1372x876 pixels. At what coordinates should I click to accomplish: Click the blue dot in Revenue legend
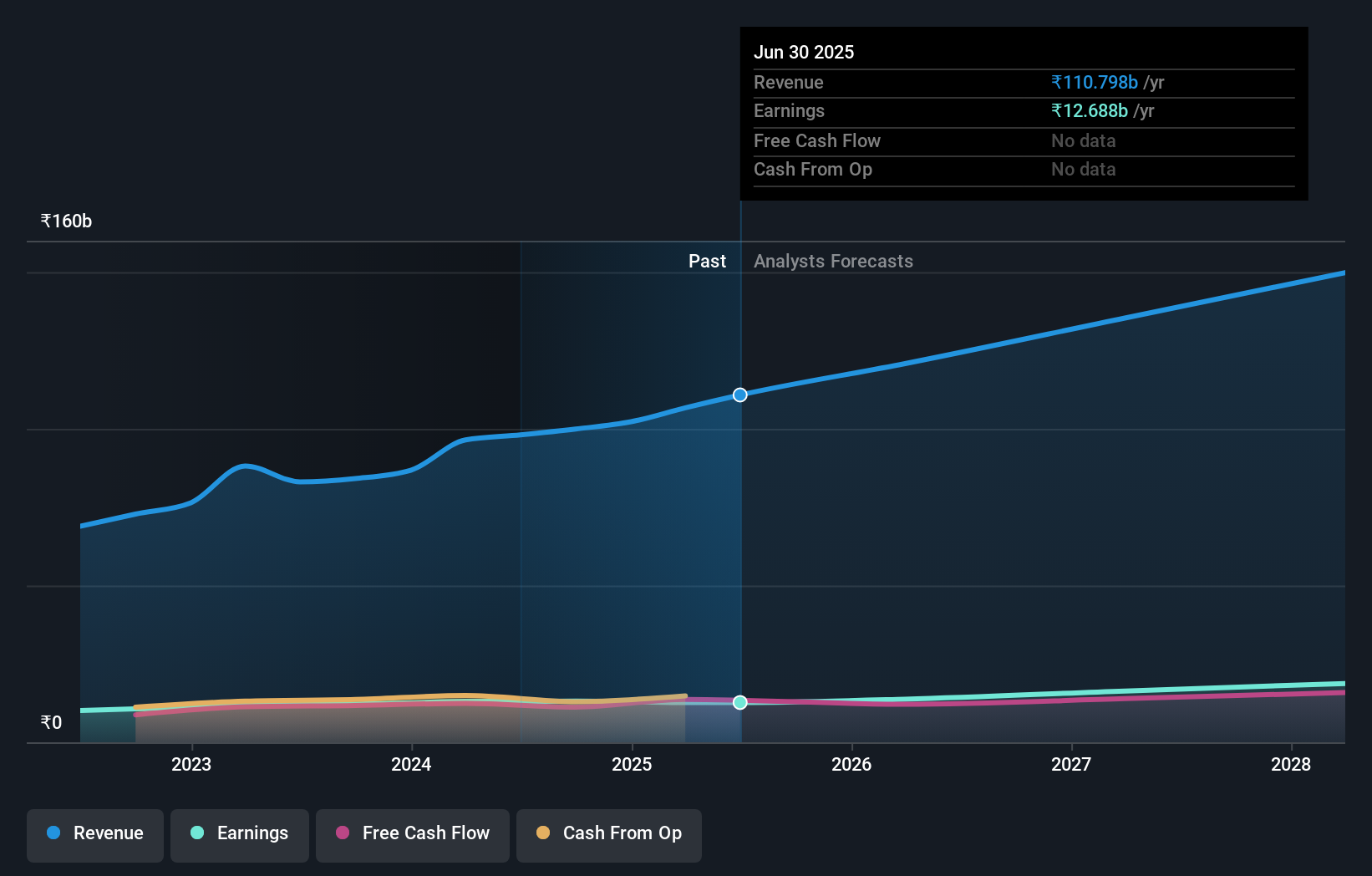(x=53, y=833)
